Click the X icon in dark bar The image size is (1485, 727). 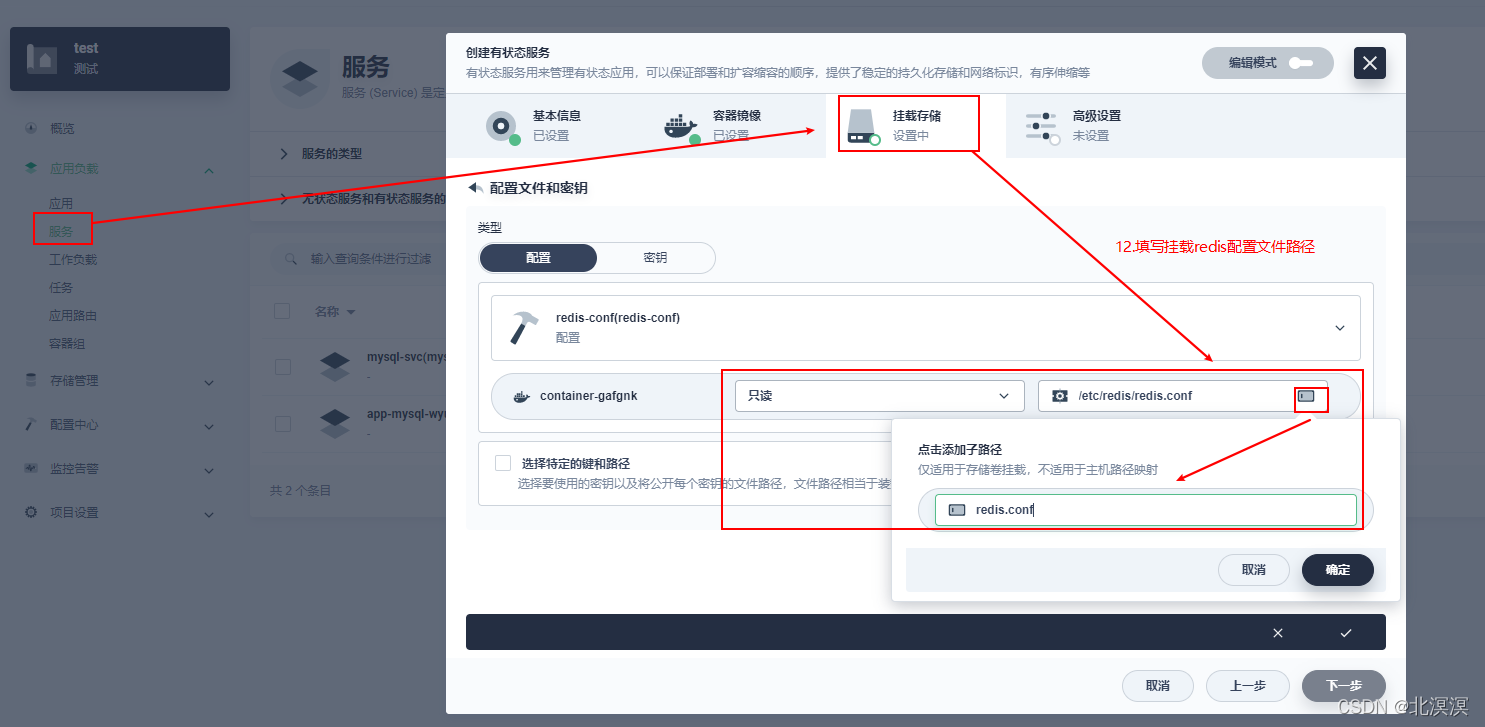(x=1277, y=633)
